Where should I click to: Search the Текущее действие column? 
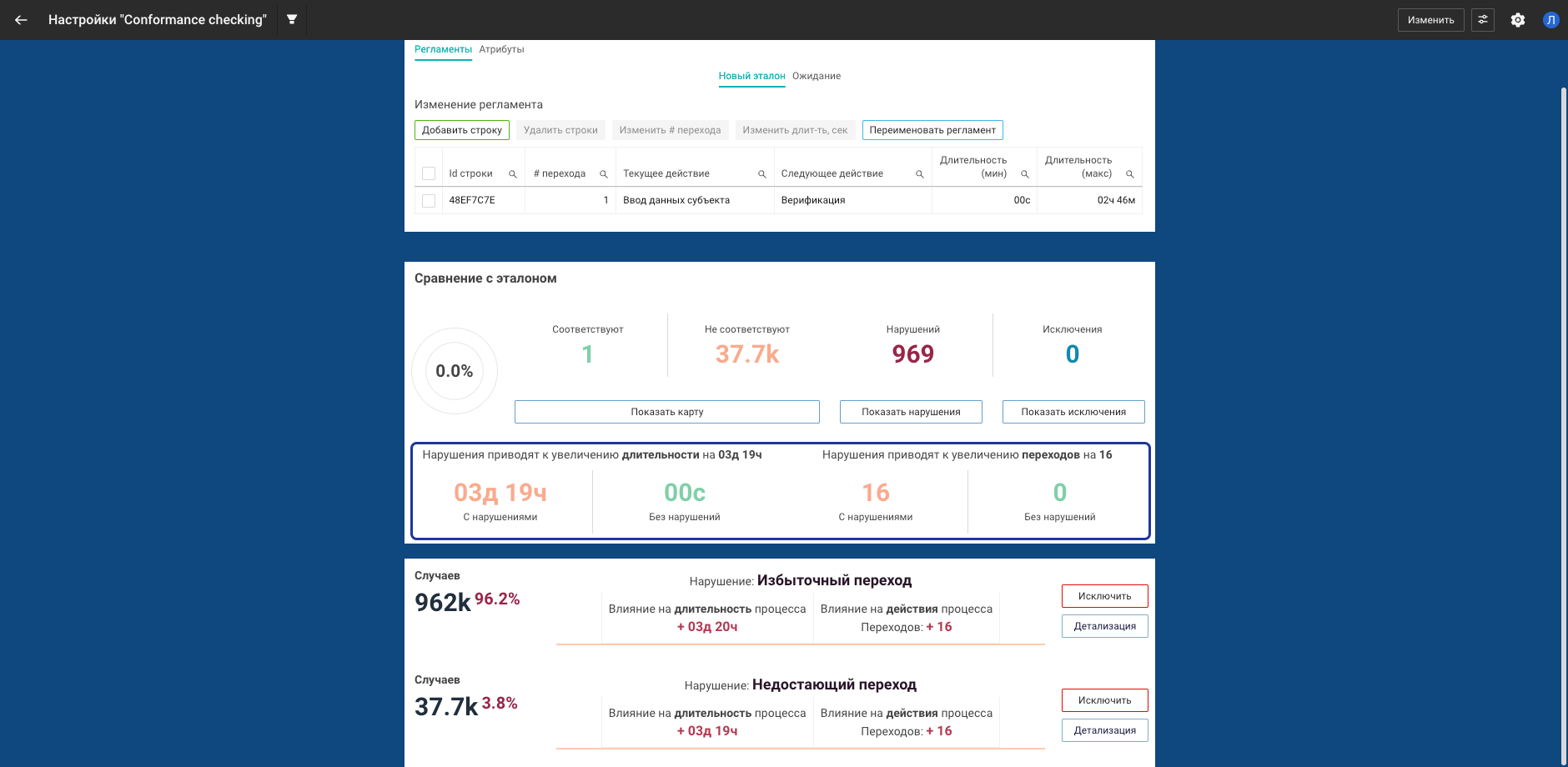coord(761,174)
